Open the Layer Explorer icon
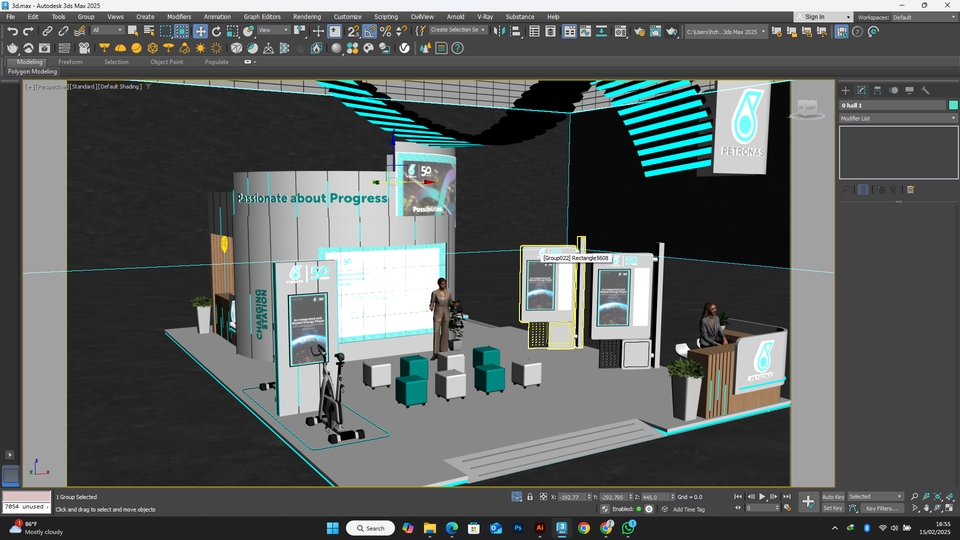Image resolution: width=960 pixels, height=540 pixels. point(550,31)
